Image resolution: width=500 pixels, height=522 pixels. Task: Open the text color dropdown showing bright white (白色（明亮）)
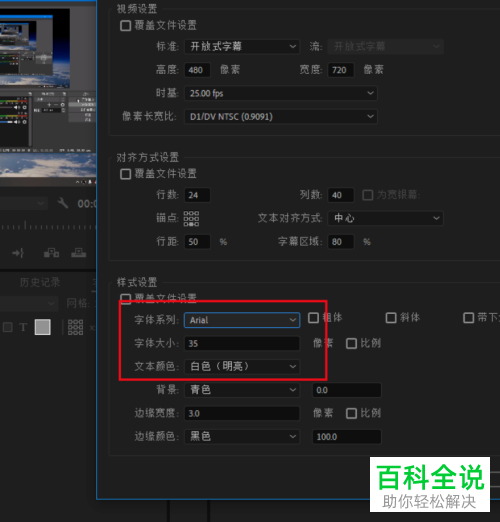pyautogui.click(x=242, y=367)
